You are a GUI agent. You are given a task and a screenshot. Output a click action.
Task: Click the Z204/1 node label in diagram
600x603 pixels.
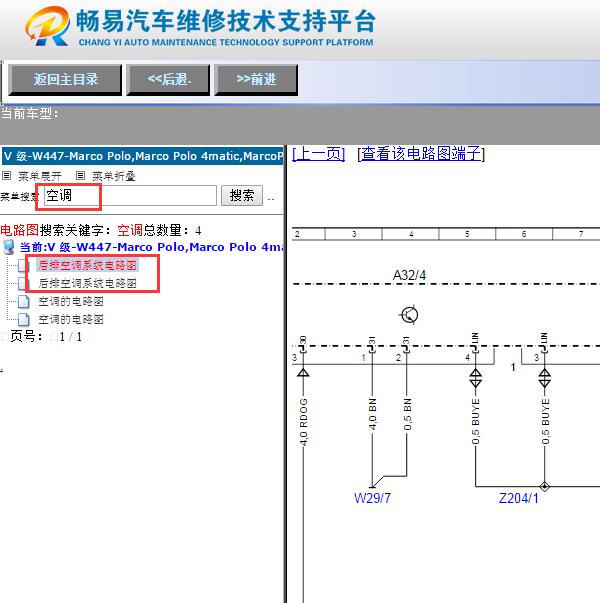(518, 498)
